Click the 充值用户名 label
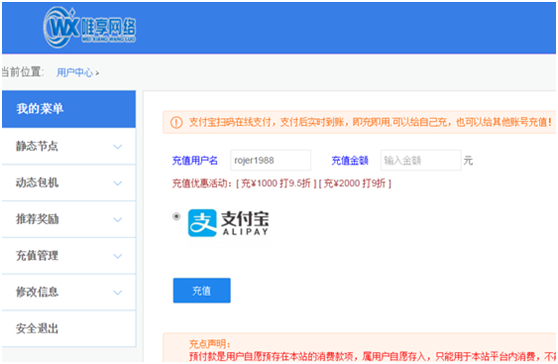558x364 pixels. click(x=195, y=161)
